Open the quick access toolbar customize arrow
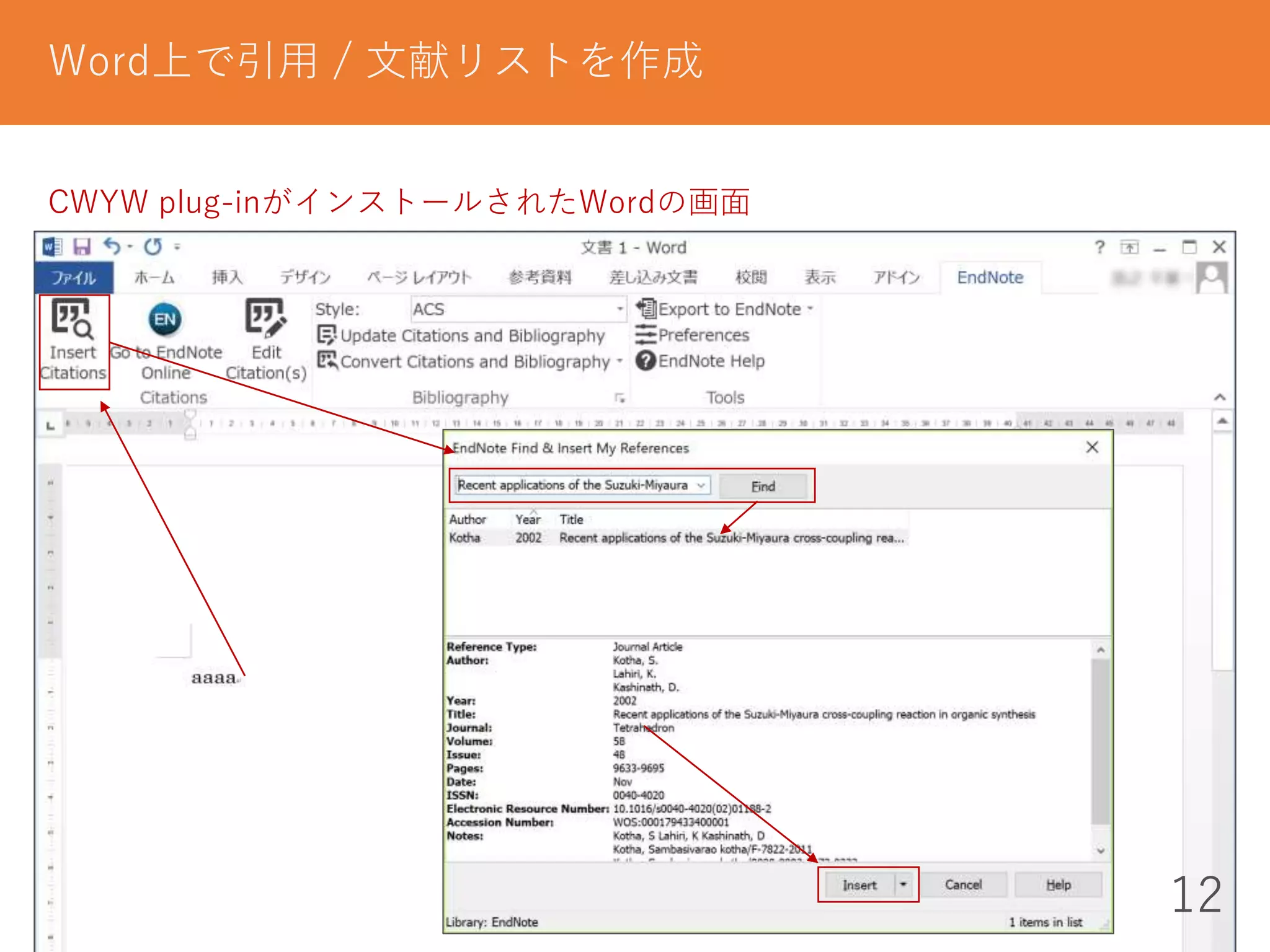Image resolution: width=1270 pixels, height=952 pixels. click(x=177, y=247)
